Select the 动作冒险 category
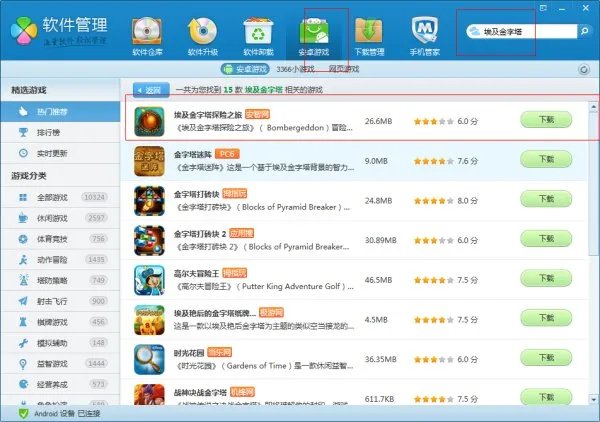The width and height of the screenshot is (600, 422). 60,260
